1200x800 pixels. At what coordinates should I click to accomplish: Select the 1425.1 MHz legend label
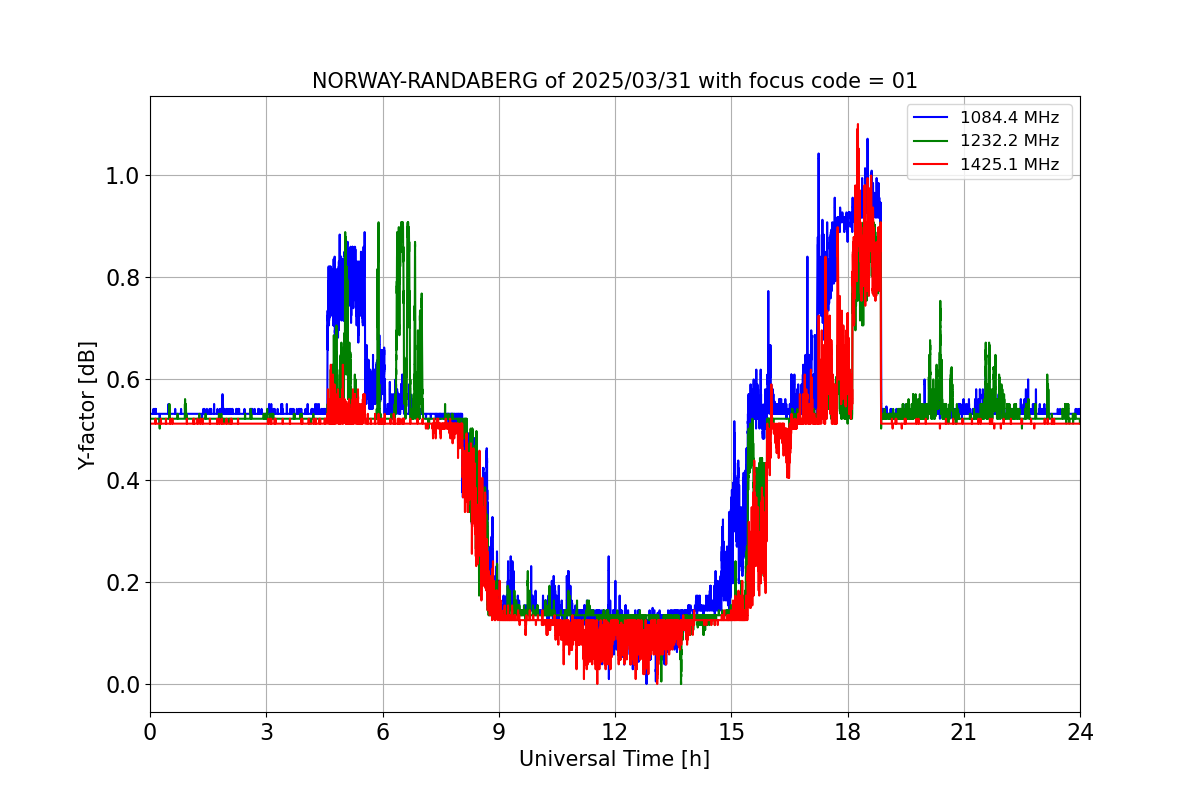point(1009,165)
